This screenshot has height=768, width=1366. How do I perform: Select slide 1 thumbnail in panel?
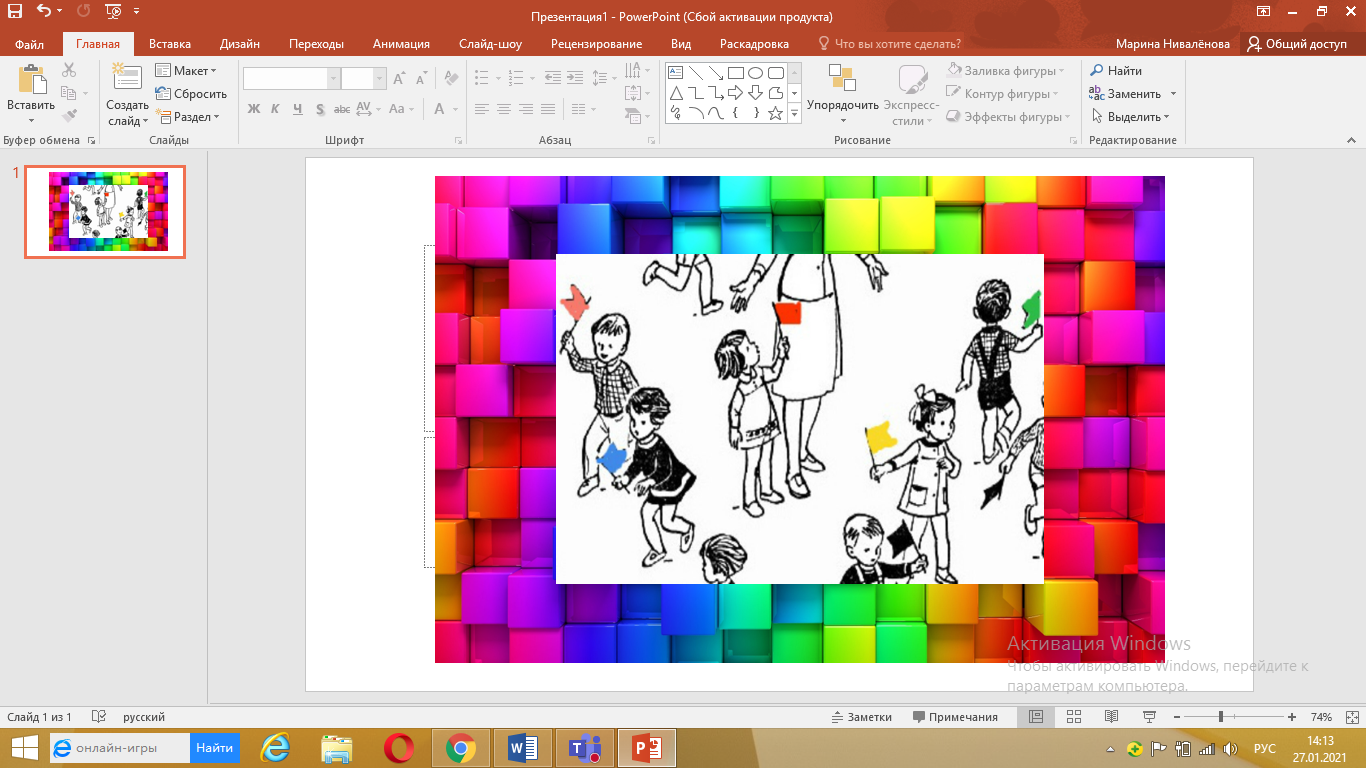click(x=105, y=212)
